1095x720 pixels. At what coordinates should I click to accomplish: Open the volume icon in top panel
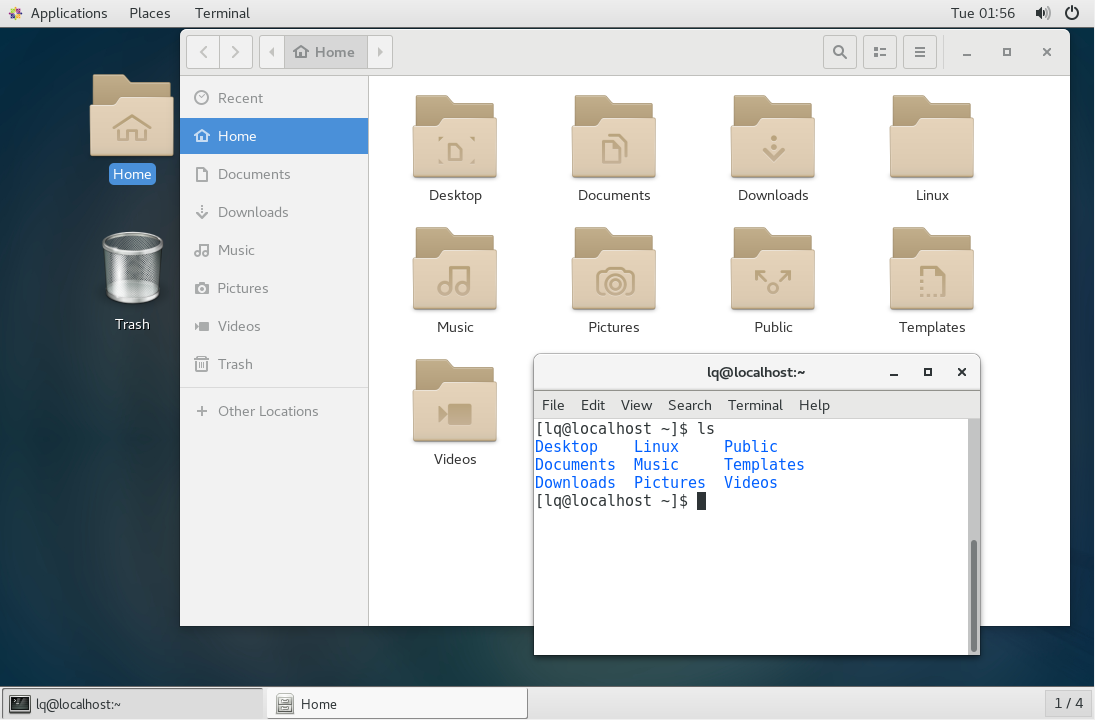pos(1043,13)
